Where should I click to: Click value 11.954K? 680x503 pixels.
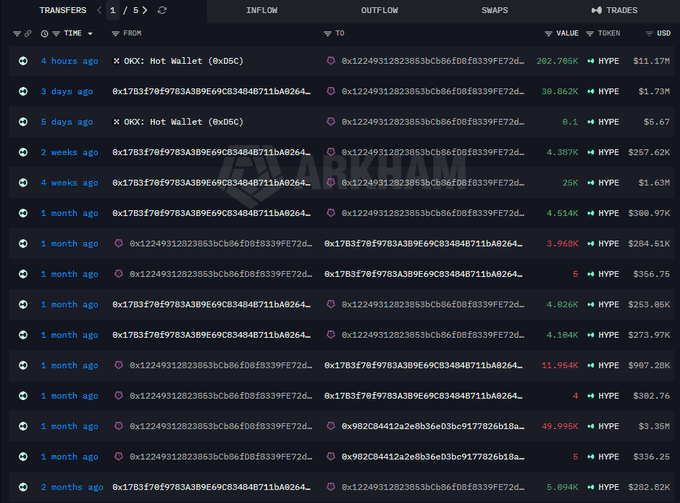[x=559, y=366]
